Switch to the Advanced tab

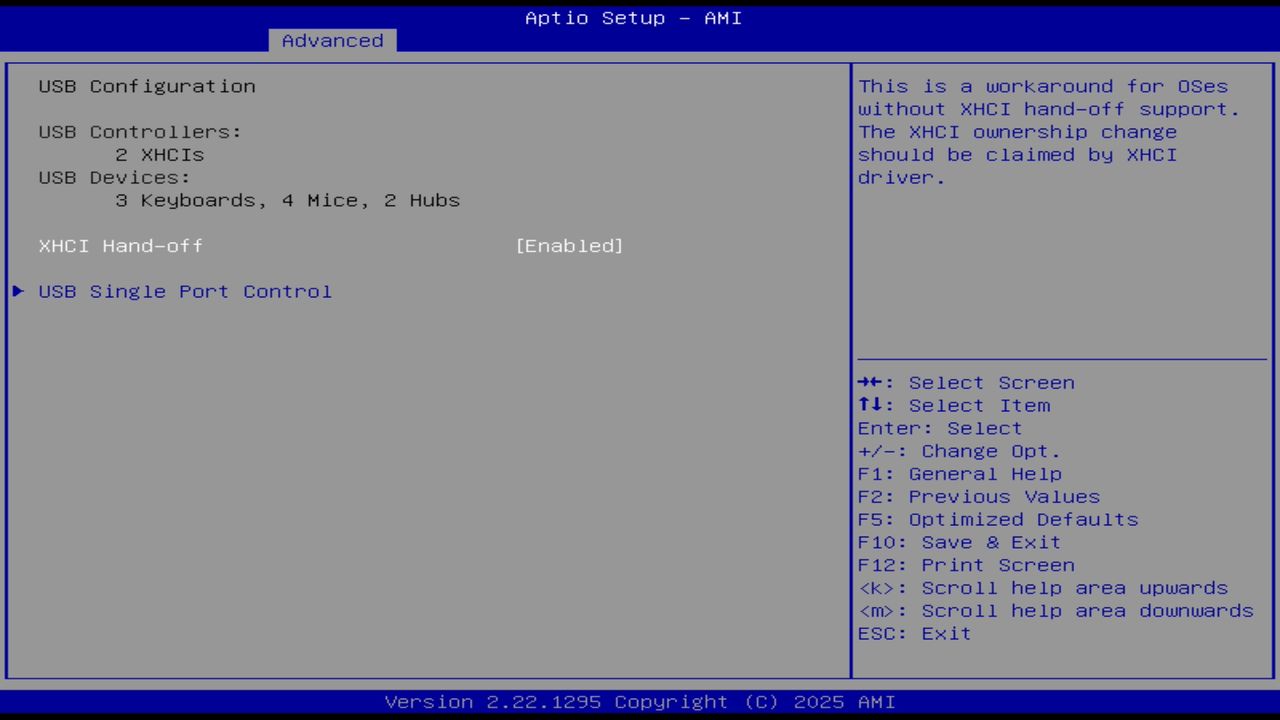[331, 40]
